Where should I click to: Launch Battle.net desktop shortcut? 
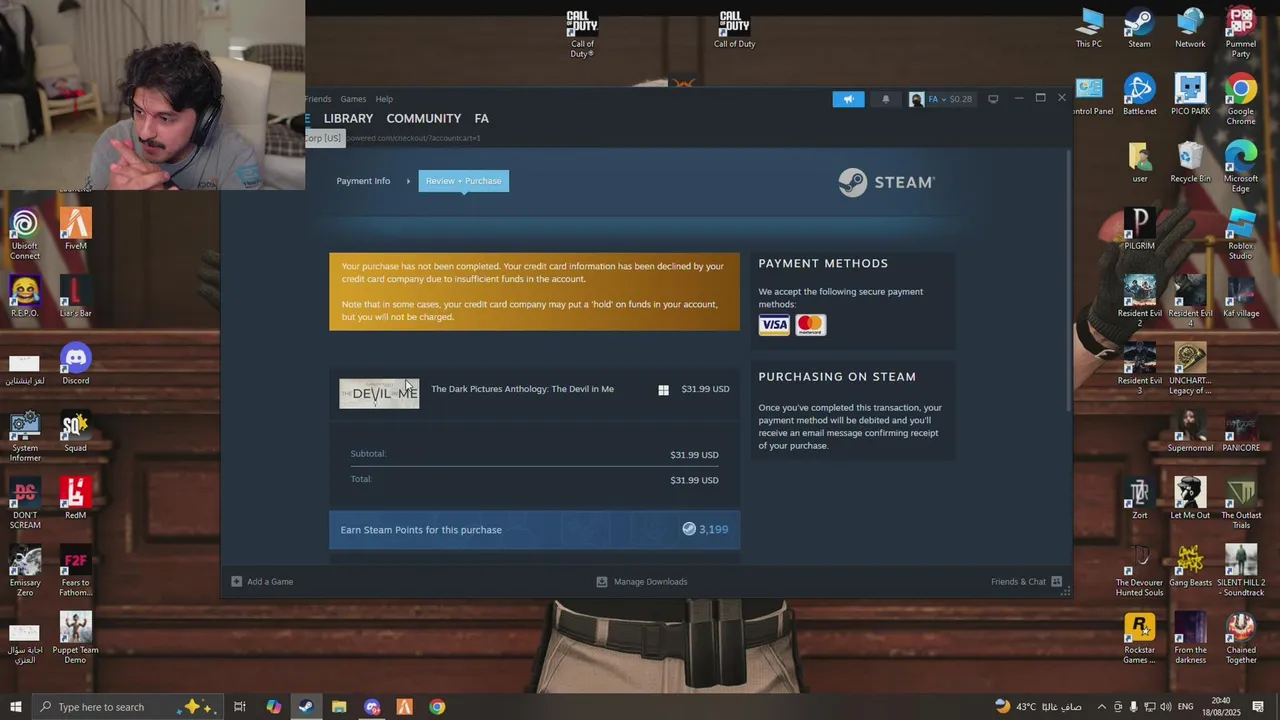(1139, 95)
